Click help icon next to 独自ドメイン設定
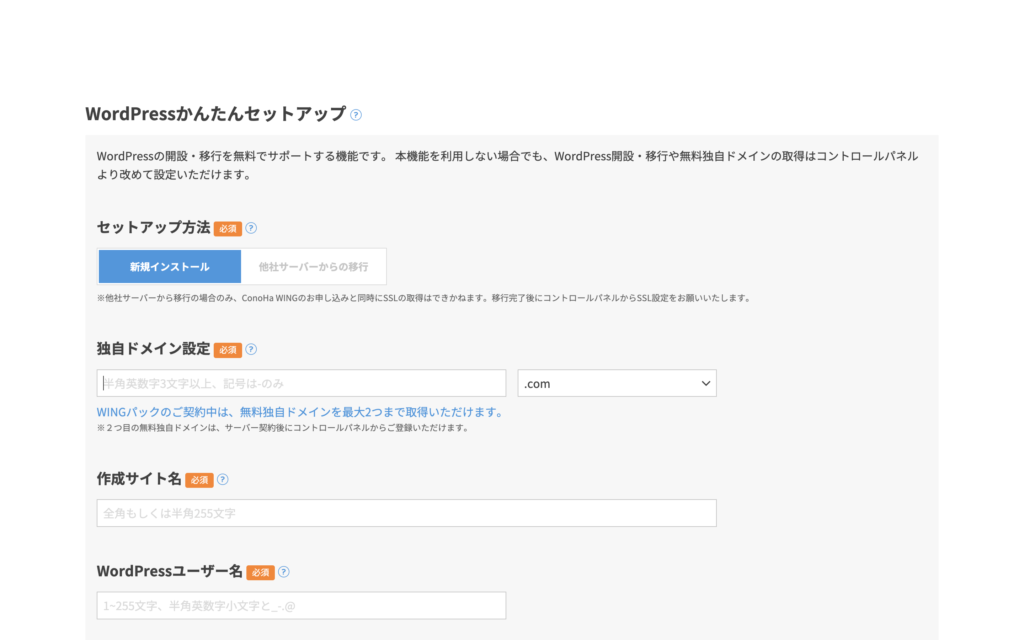The height and width of the screenshot is (640, 1024). tap(251, 350)
